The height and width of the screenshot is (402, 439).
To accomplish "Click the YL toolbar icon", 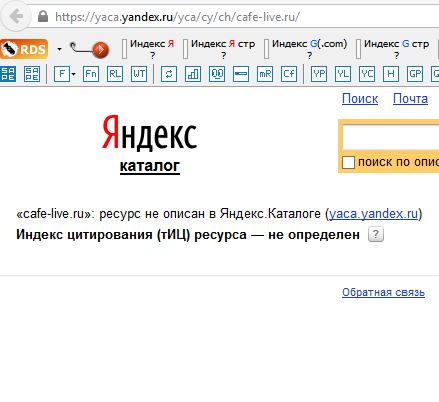I will click(x=343, y=74).
